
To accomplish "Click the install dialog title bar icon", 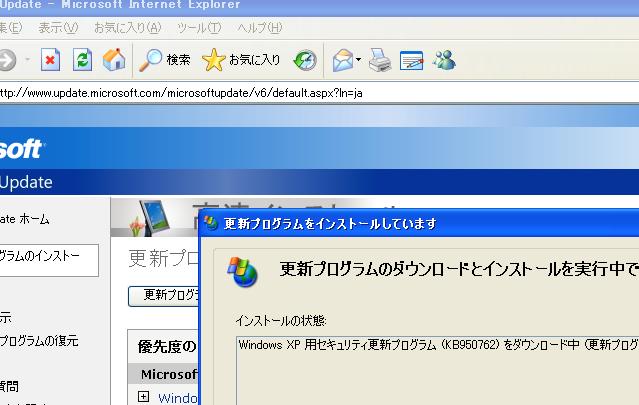I will (211, 223).
